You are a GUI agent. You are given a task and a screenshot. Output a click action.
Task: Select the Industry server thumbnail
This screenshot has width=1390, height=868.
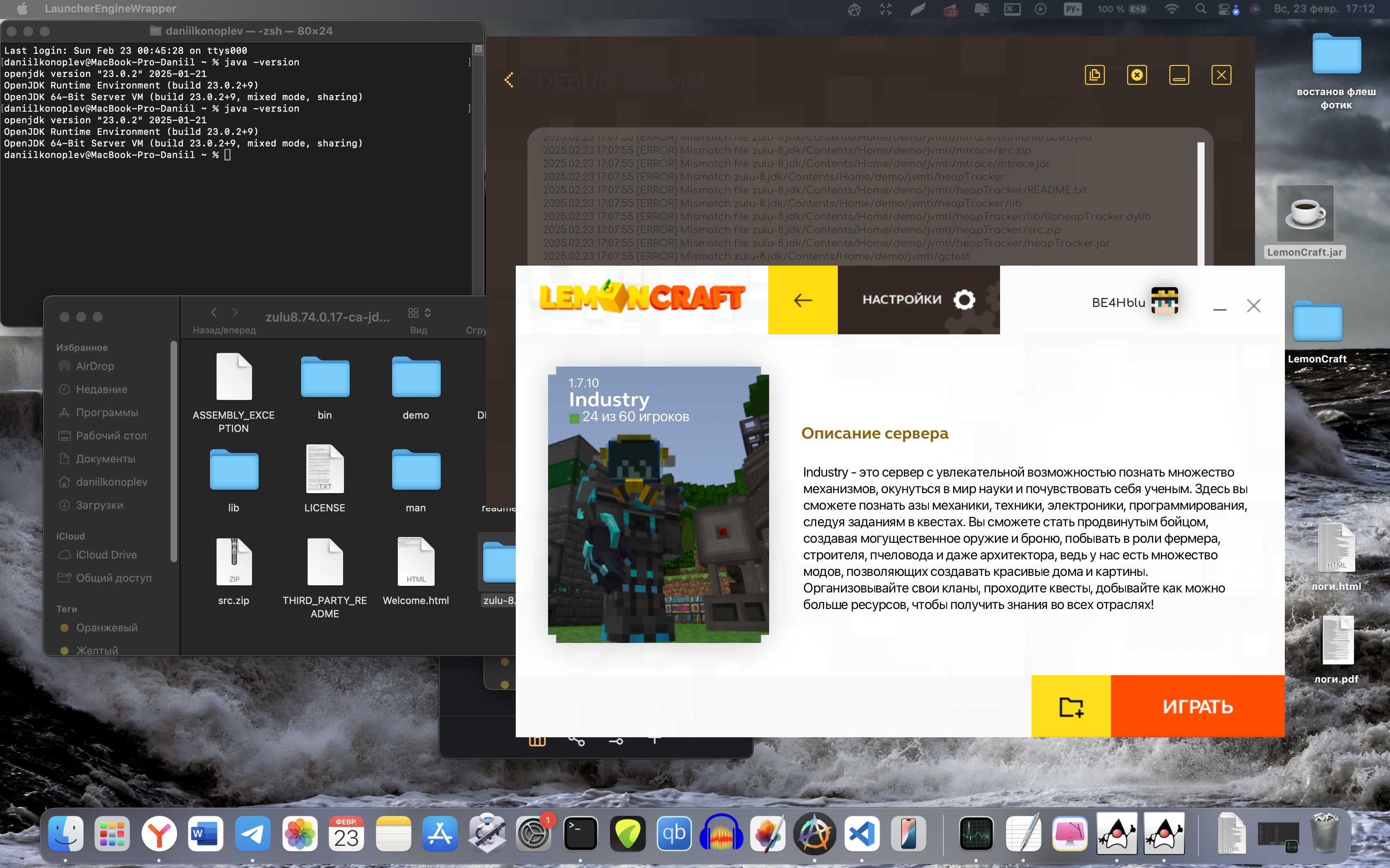(658, 504)
